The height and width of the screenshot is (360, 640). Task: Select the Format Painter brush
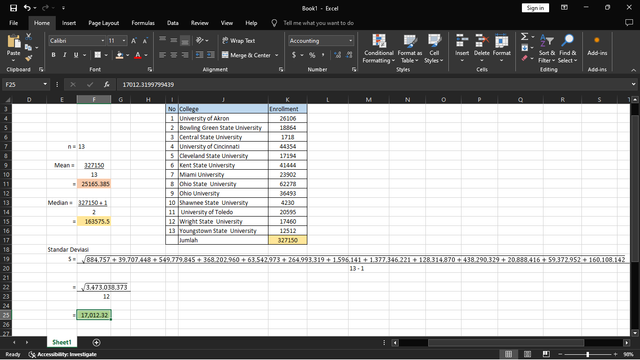pyautogui.click(x=29, y=58)
